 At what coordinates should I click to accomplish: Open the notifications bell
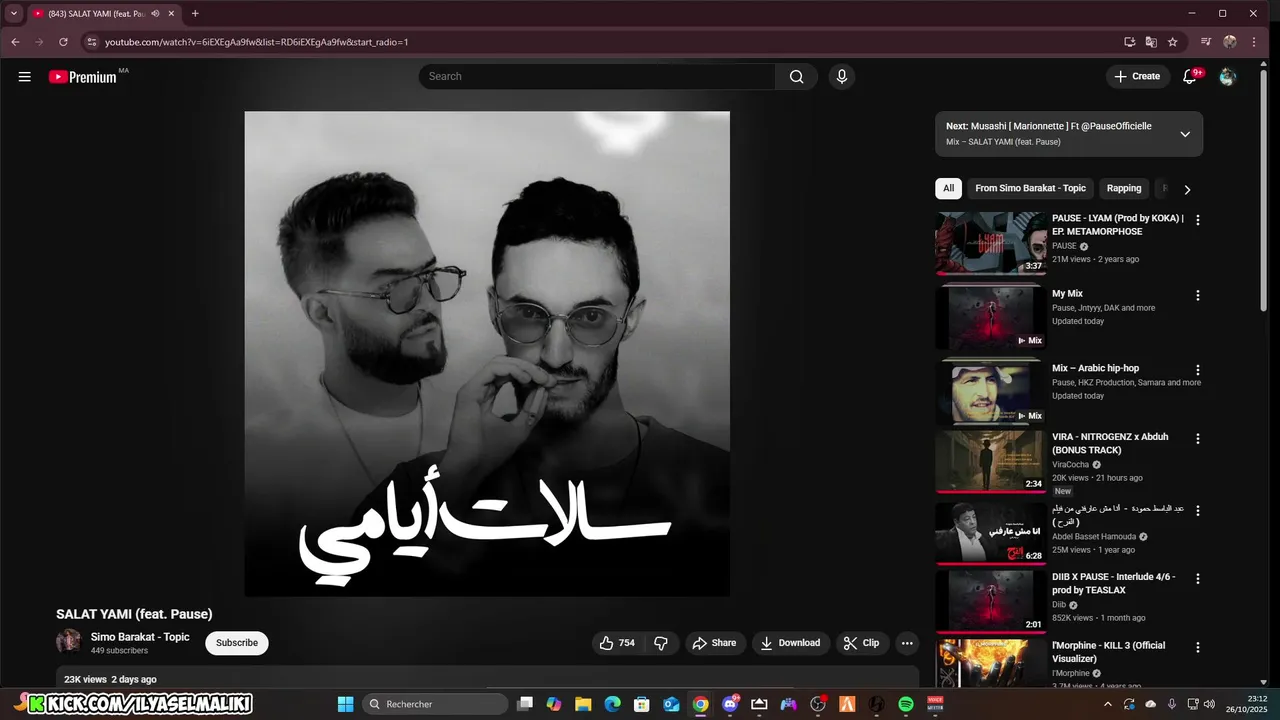click(1190, 77)
